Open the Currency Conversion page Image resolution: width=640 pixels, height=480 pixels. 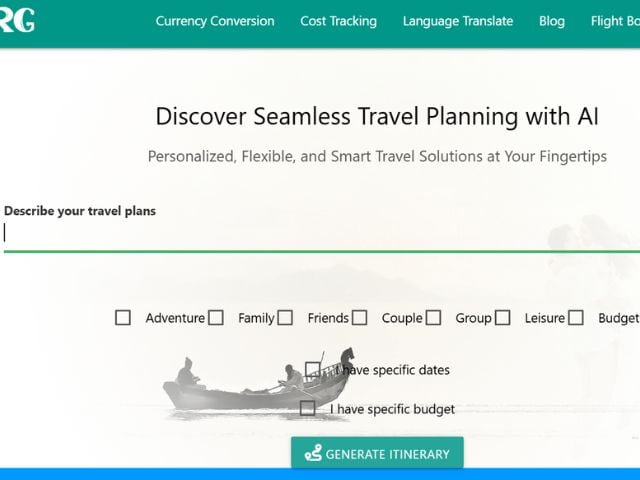(x=215, y=21)
